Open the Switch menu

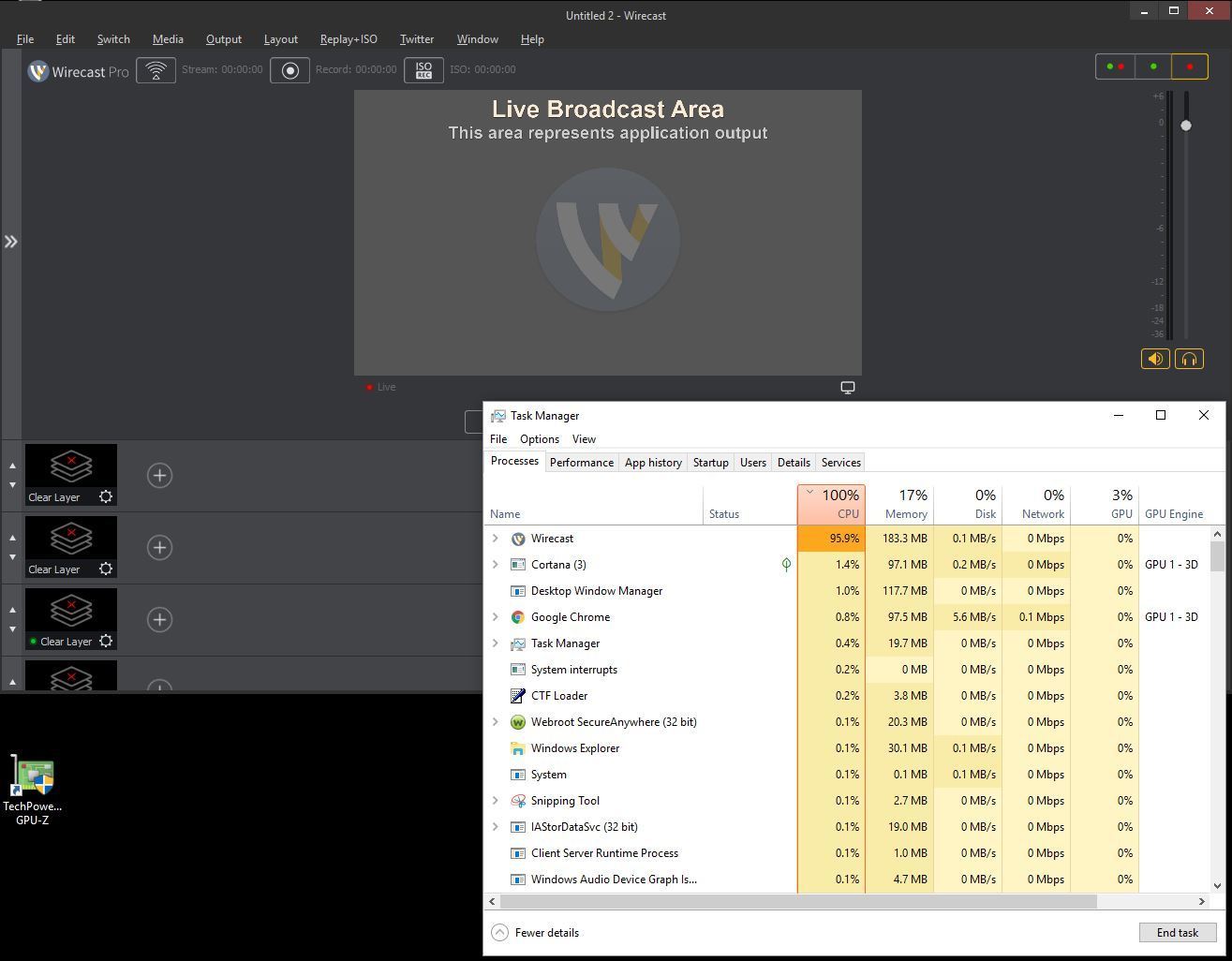[113, 39]
